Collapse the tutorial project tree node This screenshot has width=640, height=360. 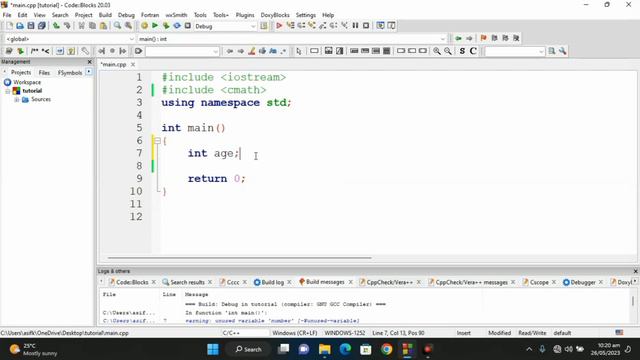tap(8, 91)
